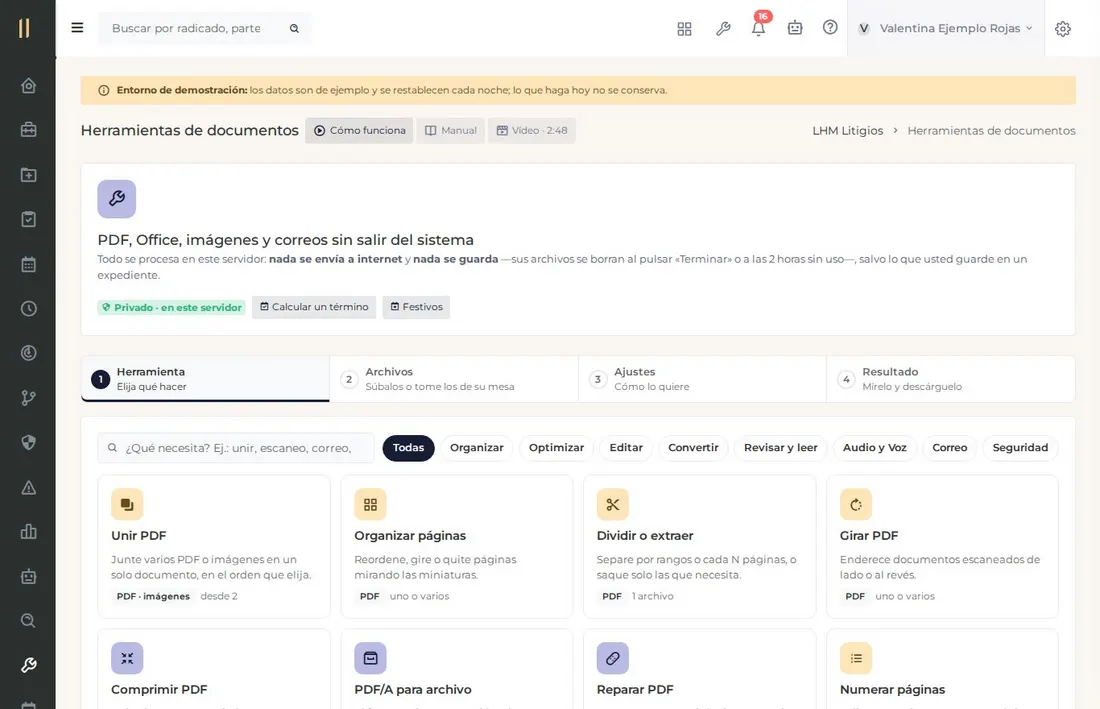
Task: Click the Numerar páginas list icon
Action: pos(856,658)
